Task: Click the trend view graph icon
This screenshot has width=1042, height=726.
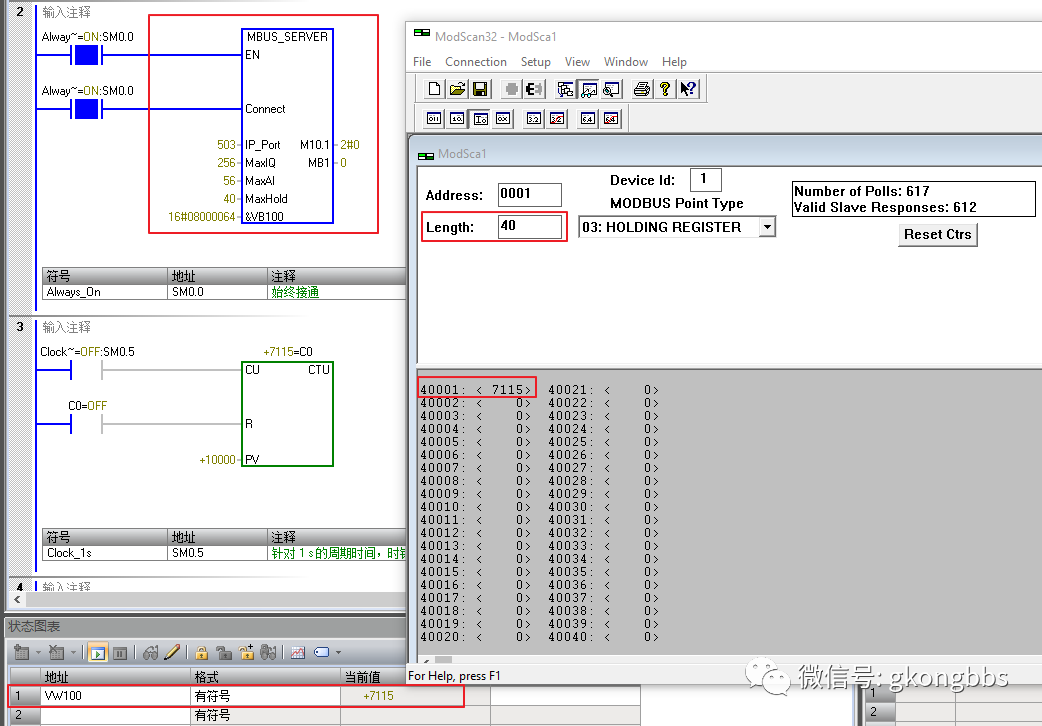Action: click(x=298, y=653)
